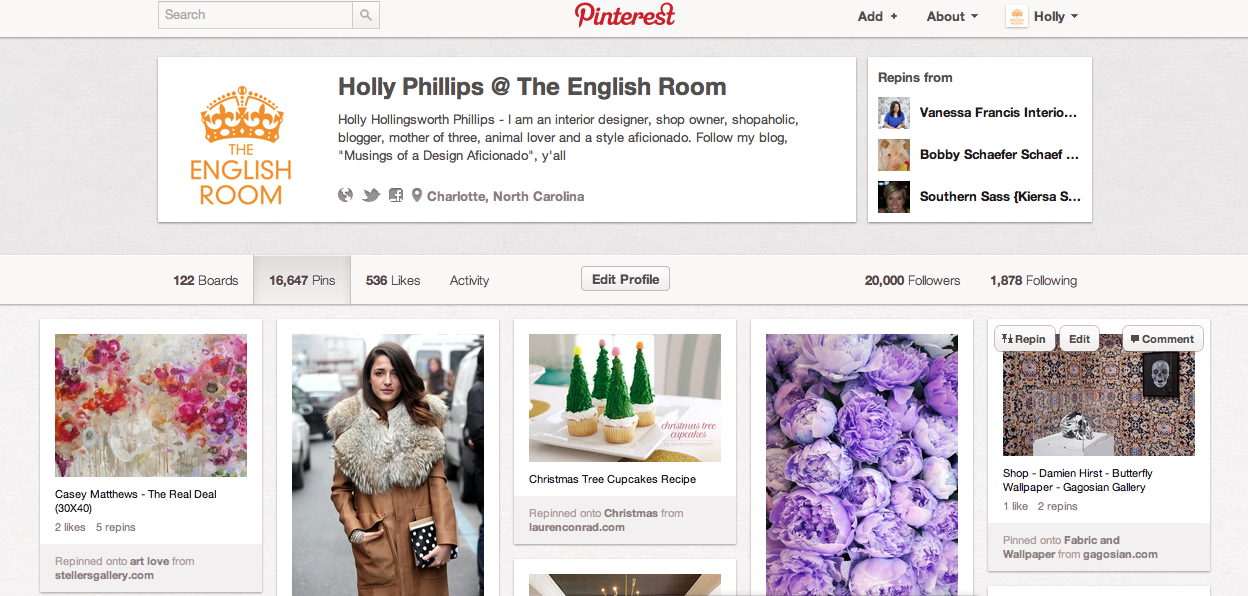
Task: Comment on the Butterfly Wallpaper pin
Action: tap(1162, 339)
